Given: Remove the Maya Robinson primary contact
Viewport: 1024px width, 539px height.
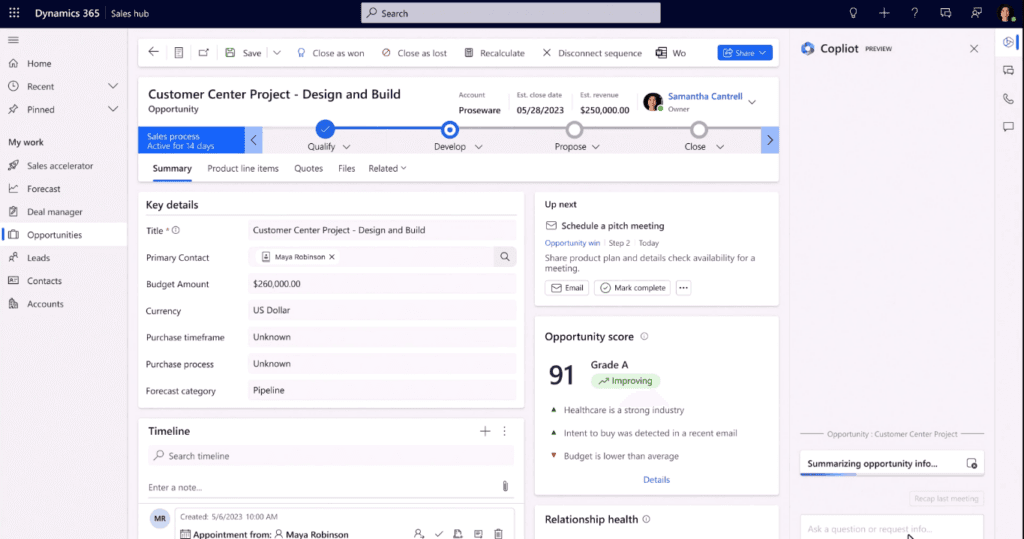Looking at the screenshot, I should pyautogui.click(x=332, y=257).
